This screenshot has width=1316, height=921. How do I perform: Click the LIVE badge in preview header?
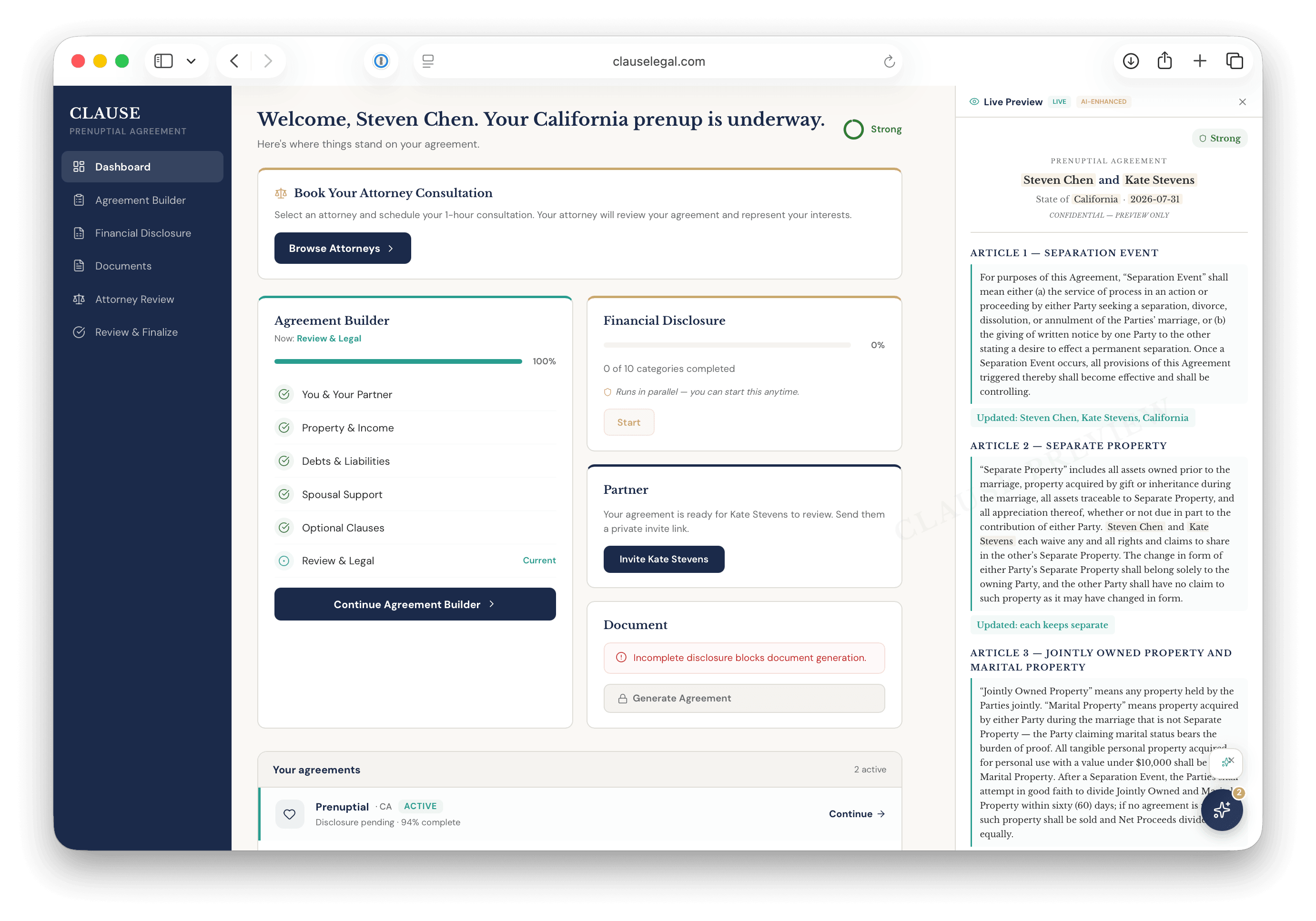(1059, 101)
